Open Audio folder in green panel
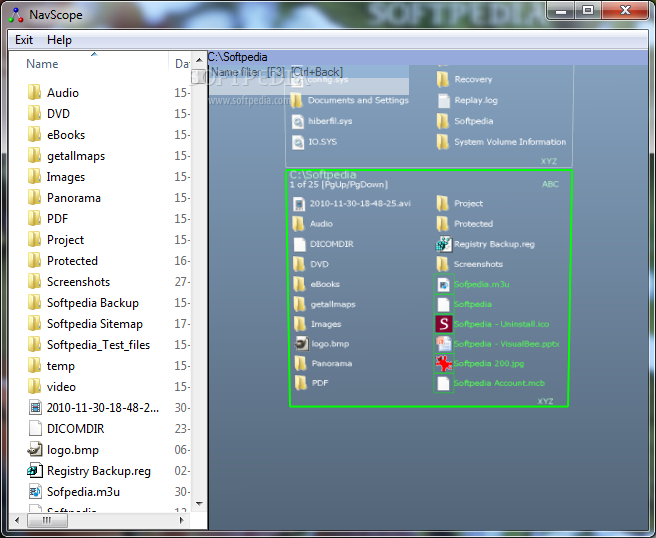Screen dimensions: 656x538 (313, 224)
